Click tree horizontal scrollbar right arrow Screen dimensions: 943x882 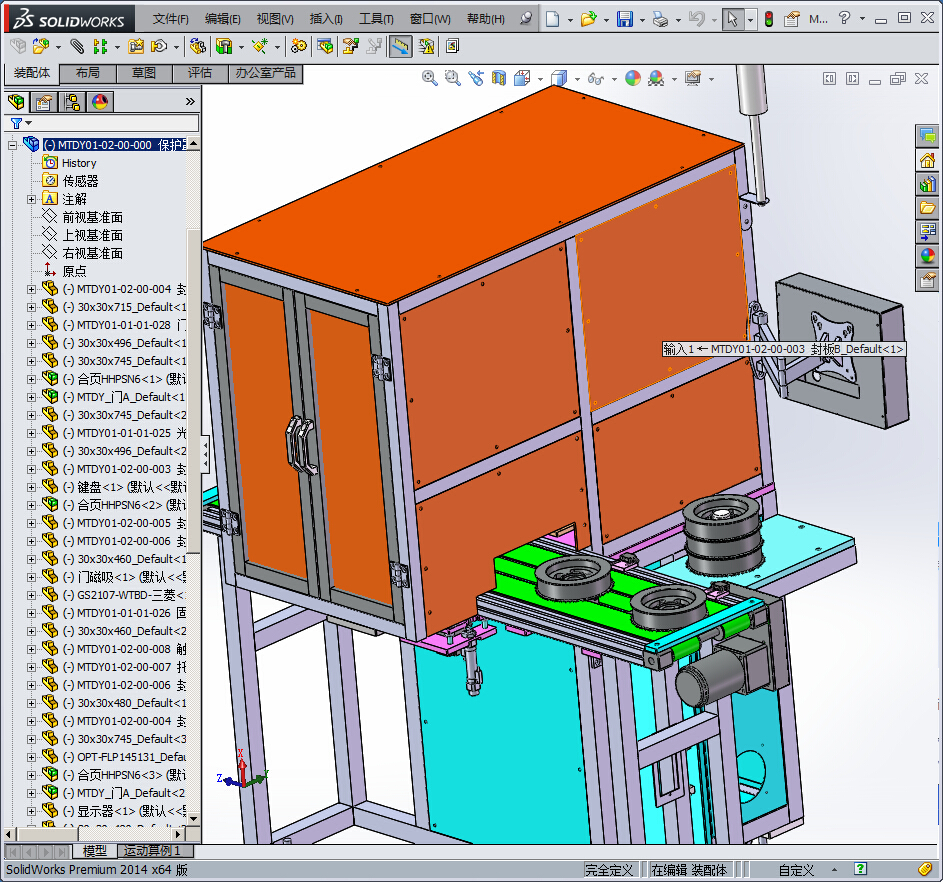coord(178,834)
